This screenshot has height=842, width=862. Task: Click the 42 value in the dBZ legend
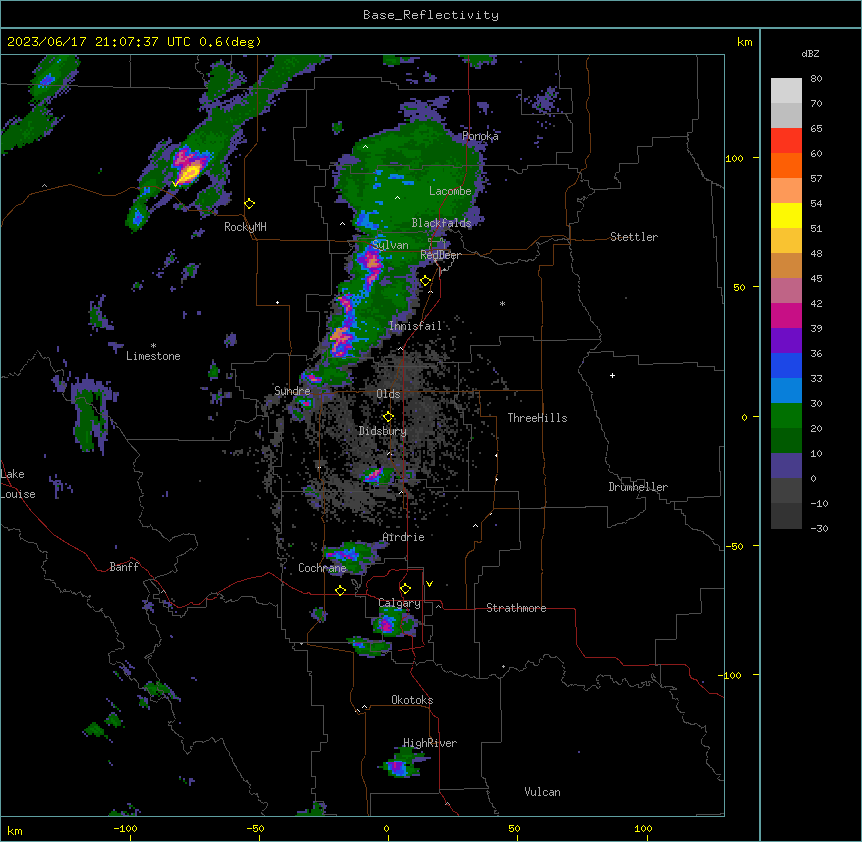click(x=816, y=303)
